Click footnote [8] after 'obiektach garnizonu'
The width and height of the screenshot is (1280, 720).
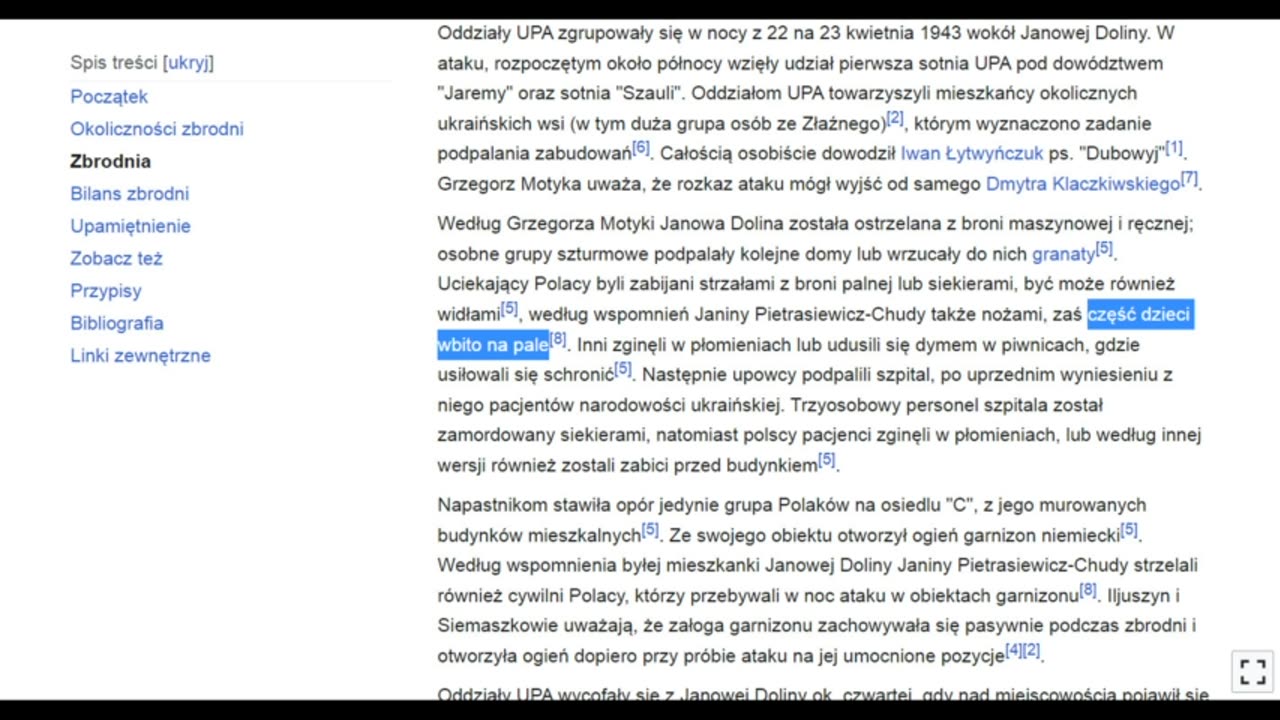pos(1088,590)
